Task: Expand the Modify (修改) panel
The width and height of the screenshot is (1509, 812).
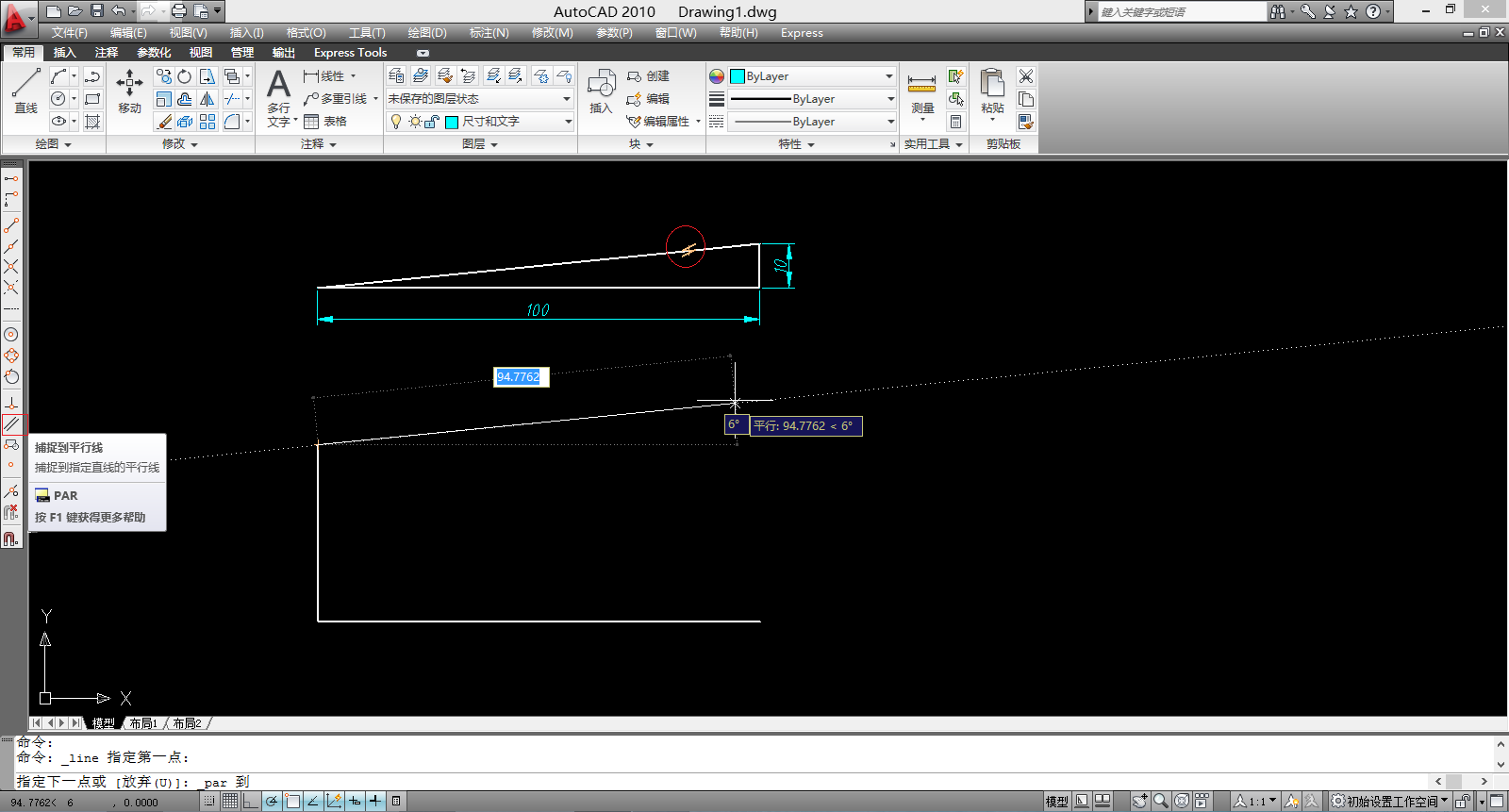Action: coord(180,144)
